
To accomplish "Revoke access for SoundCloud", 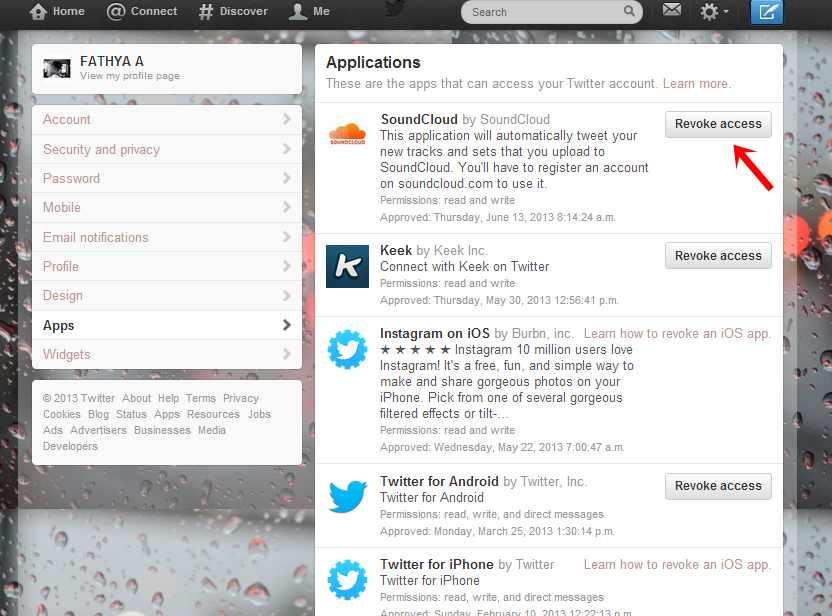I will tap(718, 124).
